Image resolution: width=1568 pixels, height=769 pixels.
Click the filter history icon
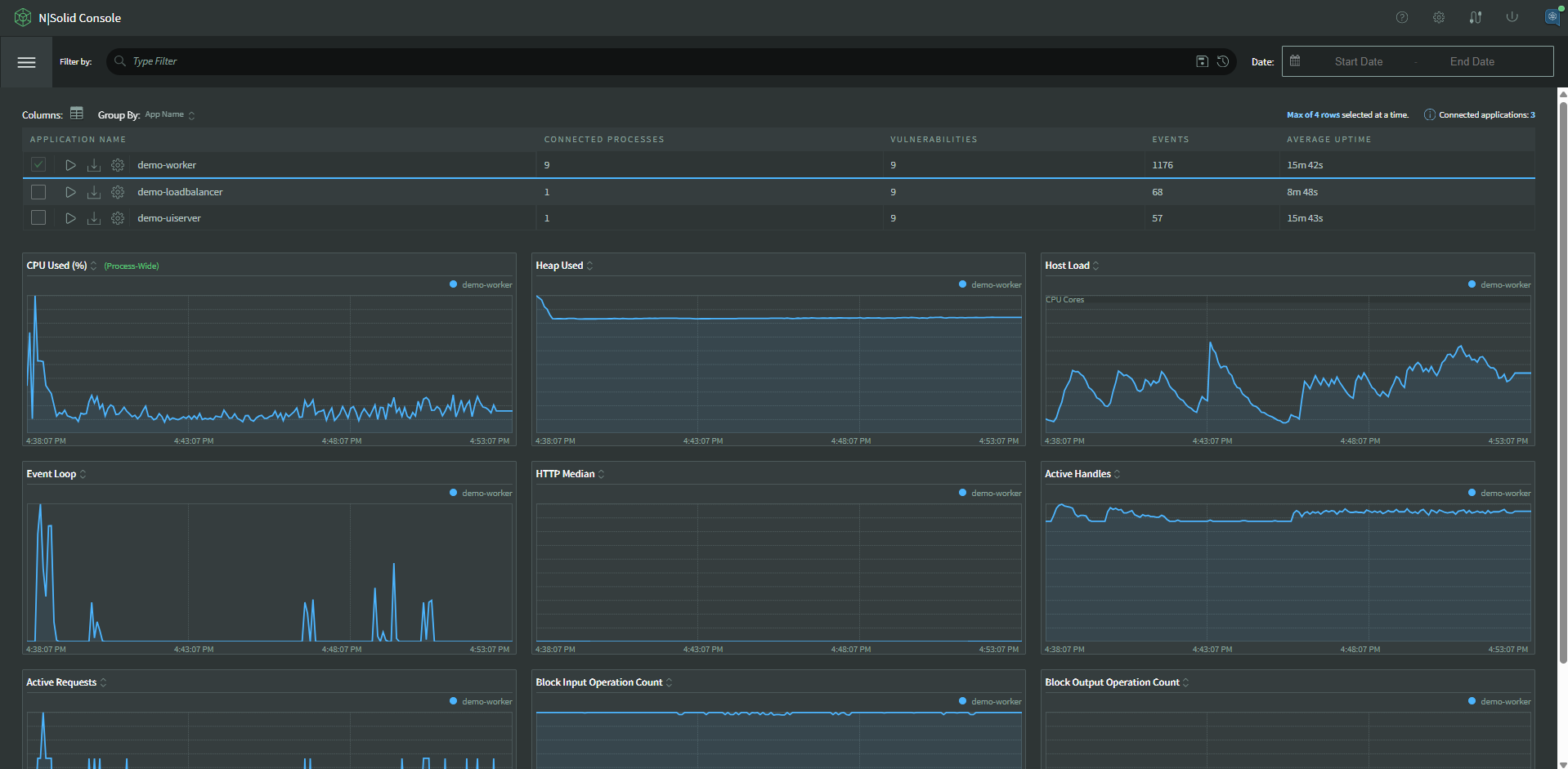[x=1223, y=61]
